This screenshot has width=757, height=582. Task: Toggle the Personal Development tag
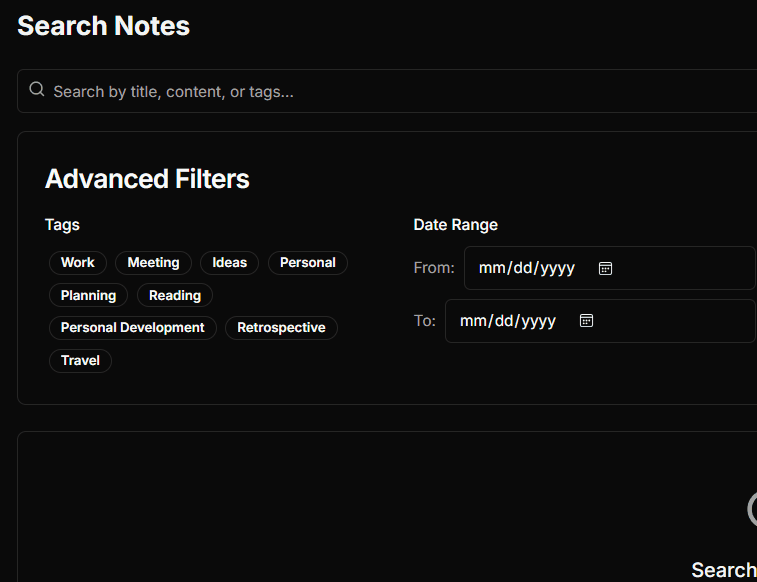tap(132, 328)
